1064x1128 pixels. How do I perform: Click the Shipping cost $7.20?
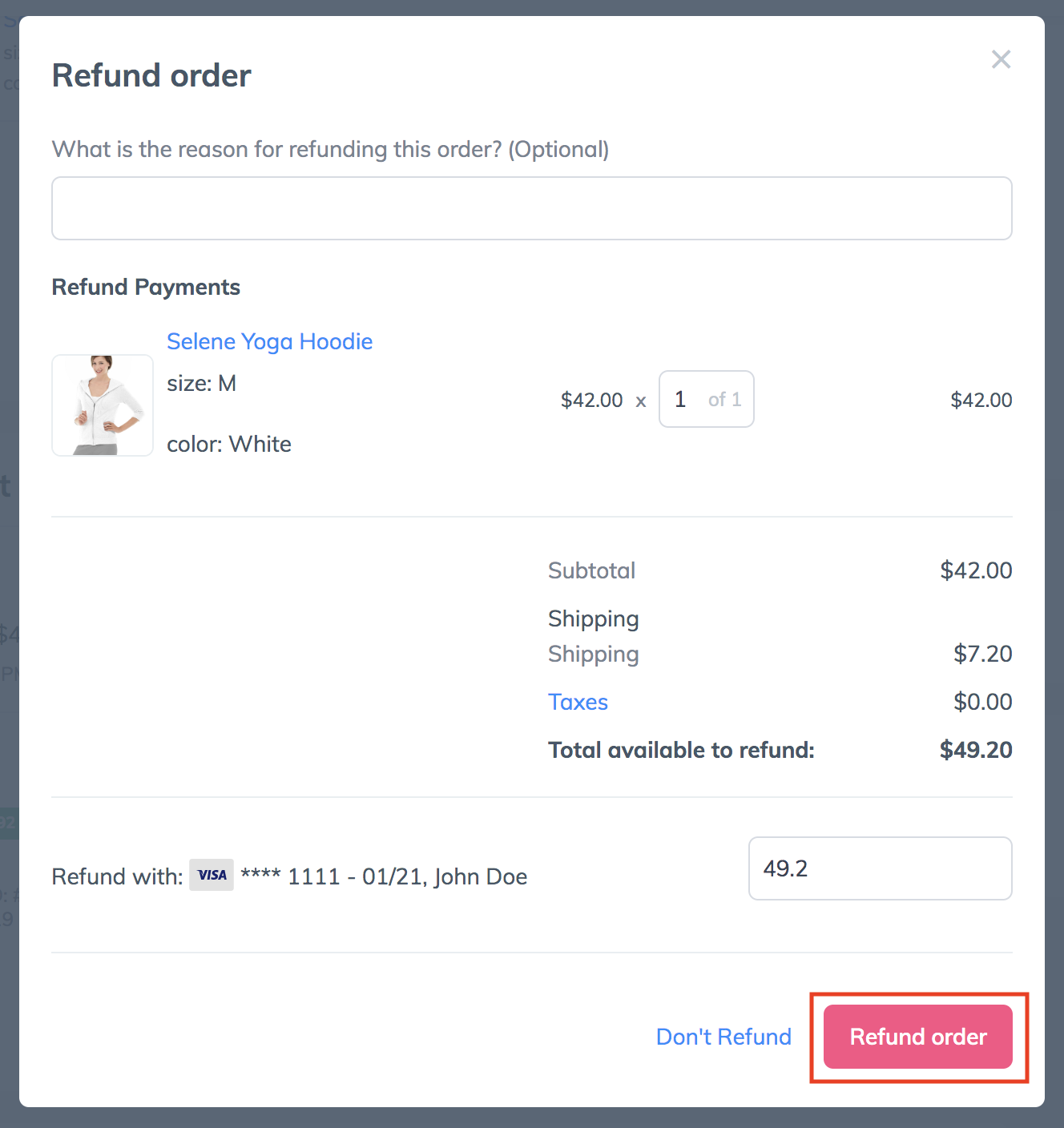(982, 654)
